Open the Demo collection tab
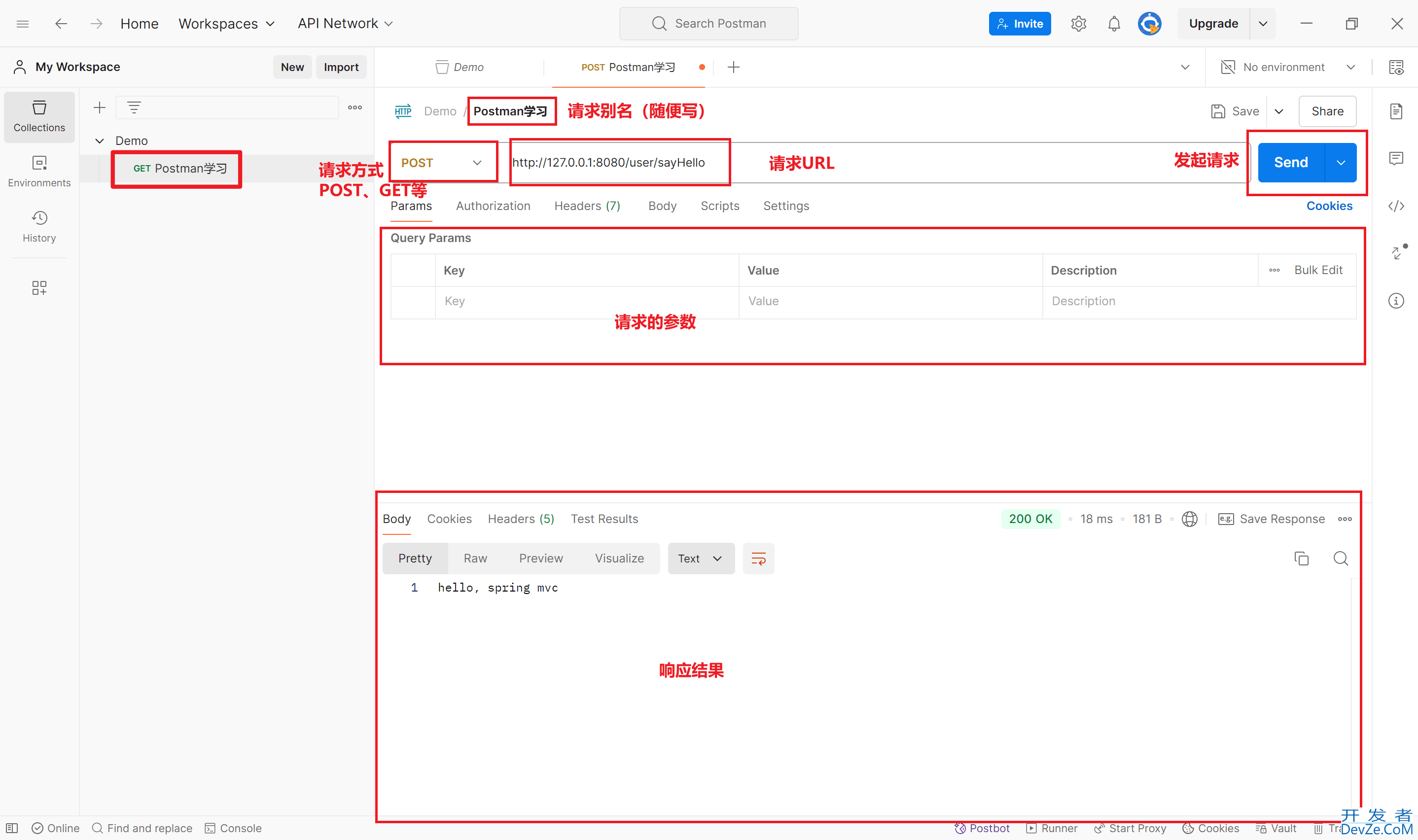 tap(460, 68)
